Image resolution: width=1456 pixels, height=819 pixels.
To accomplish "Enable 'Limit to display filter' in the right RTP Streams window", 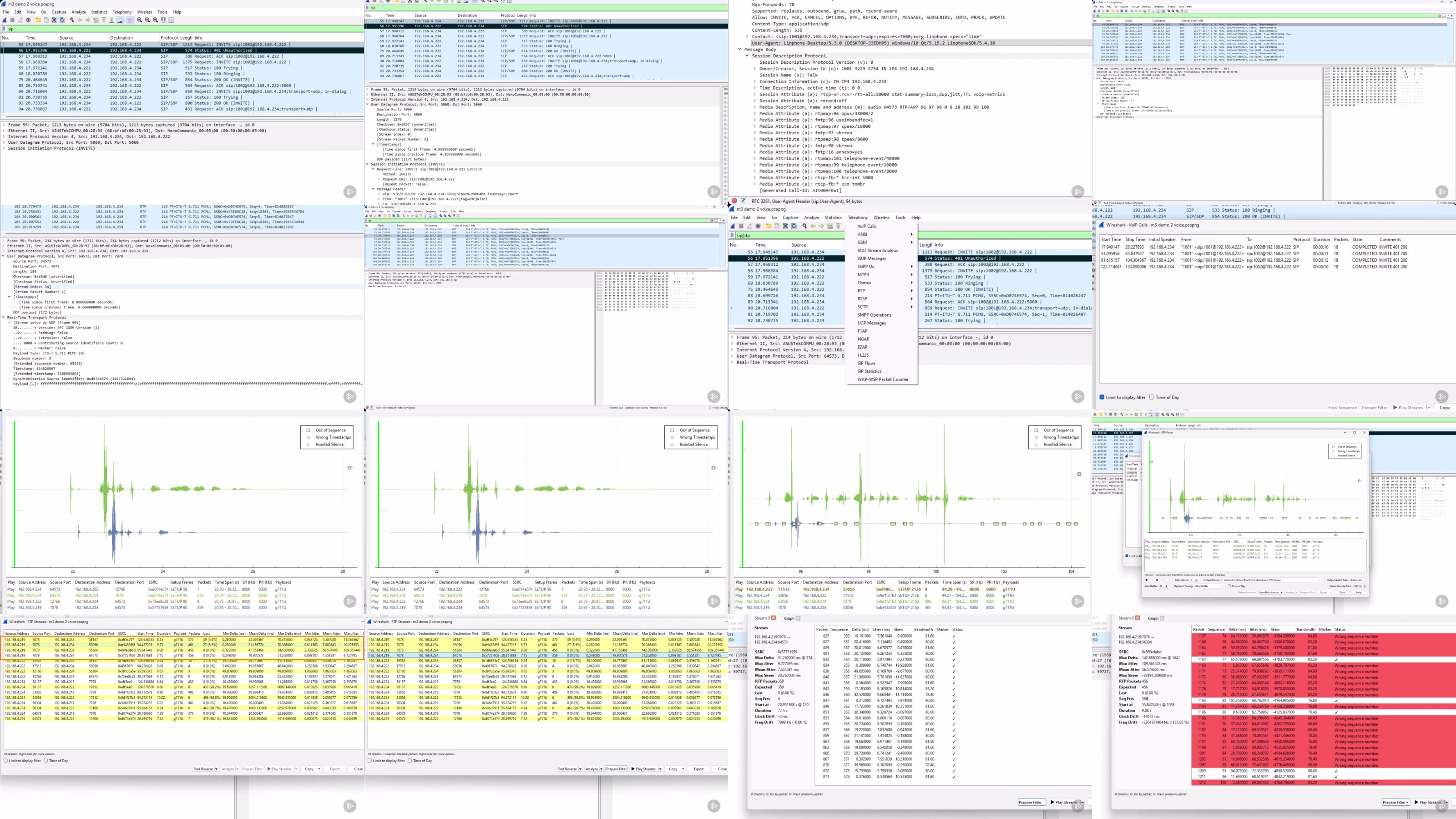I will pyautogui.click(x=370, y=761).
